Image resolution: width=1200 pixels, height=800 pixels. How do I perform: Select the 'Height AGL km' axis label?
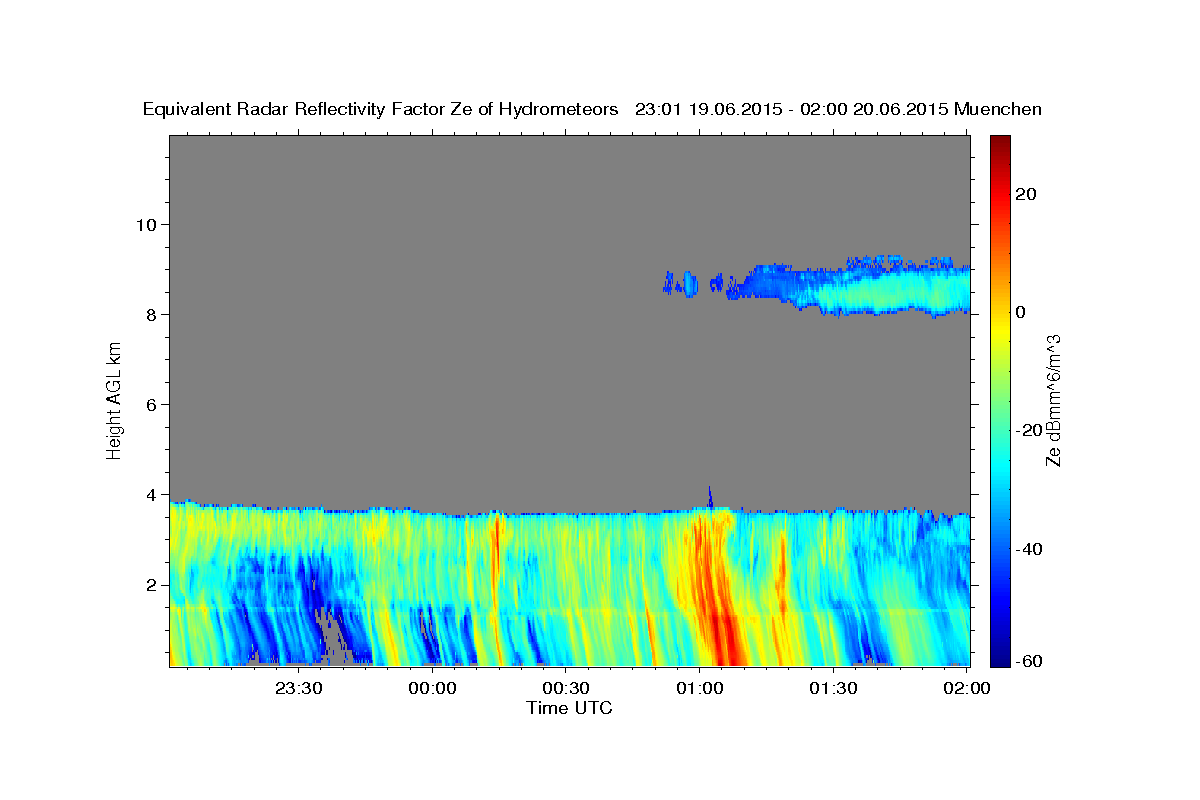pyautogui.click(x=115, y=401)
